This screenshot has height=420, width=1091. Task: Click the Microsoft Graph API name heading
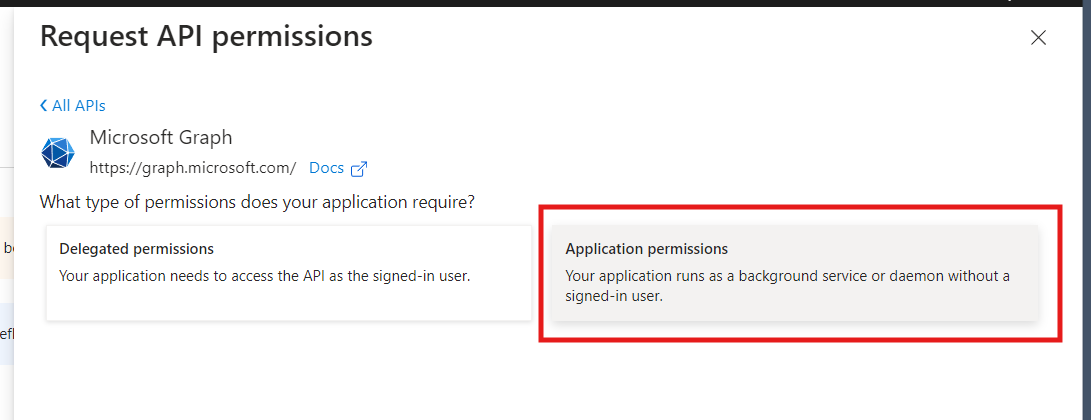[x=161, y=138]
